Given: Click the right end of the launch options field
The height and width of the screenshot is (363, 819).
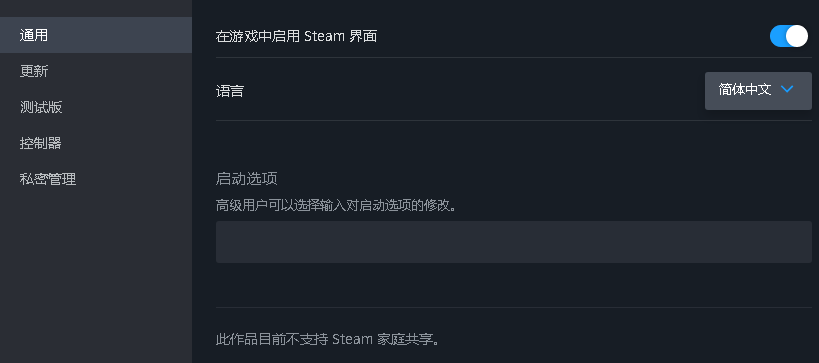Looking at the screenshot, I should point(799,242).
